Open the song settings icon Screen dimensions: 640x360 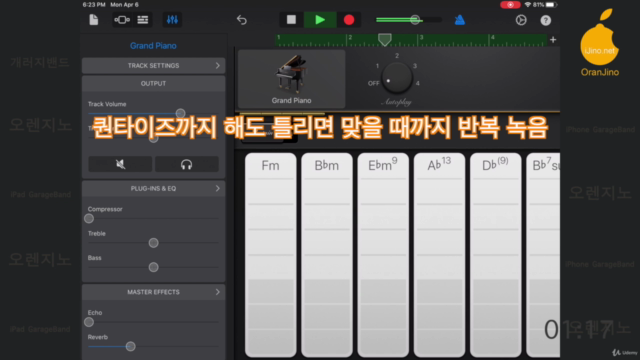[x=521, y=20]
